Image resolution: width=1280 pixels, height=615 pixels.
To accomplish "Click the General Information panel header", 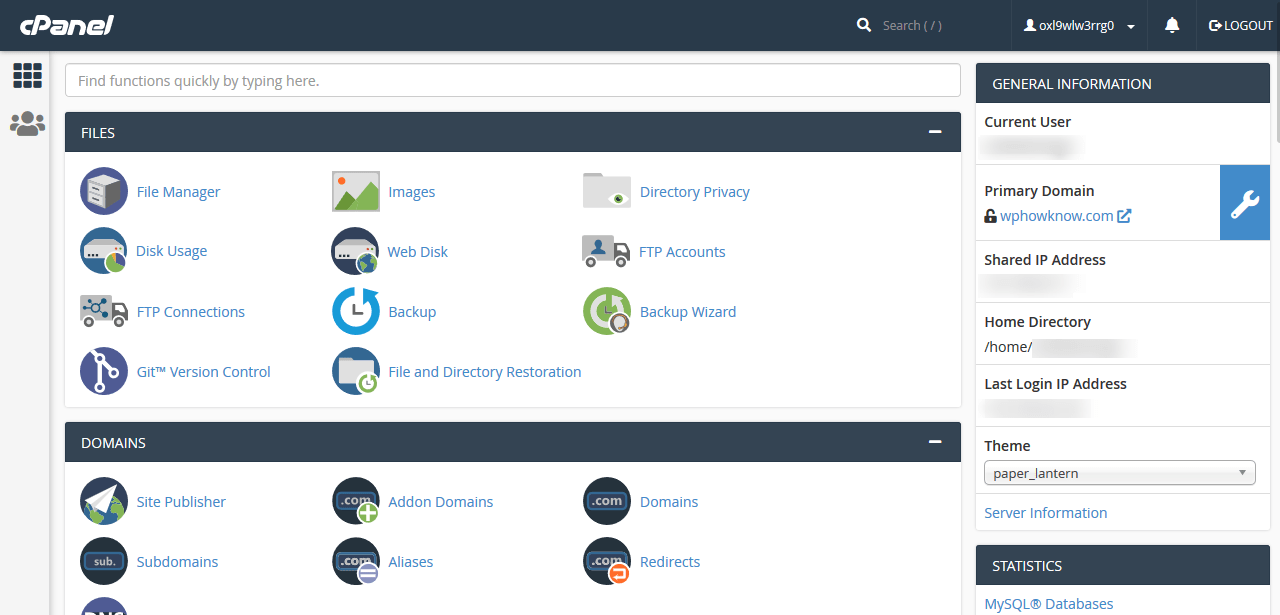I will 1123,84.
